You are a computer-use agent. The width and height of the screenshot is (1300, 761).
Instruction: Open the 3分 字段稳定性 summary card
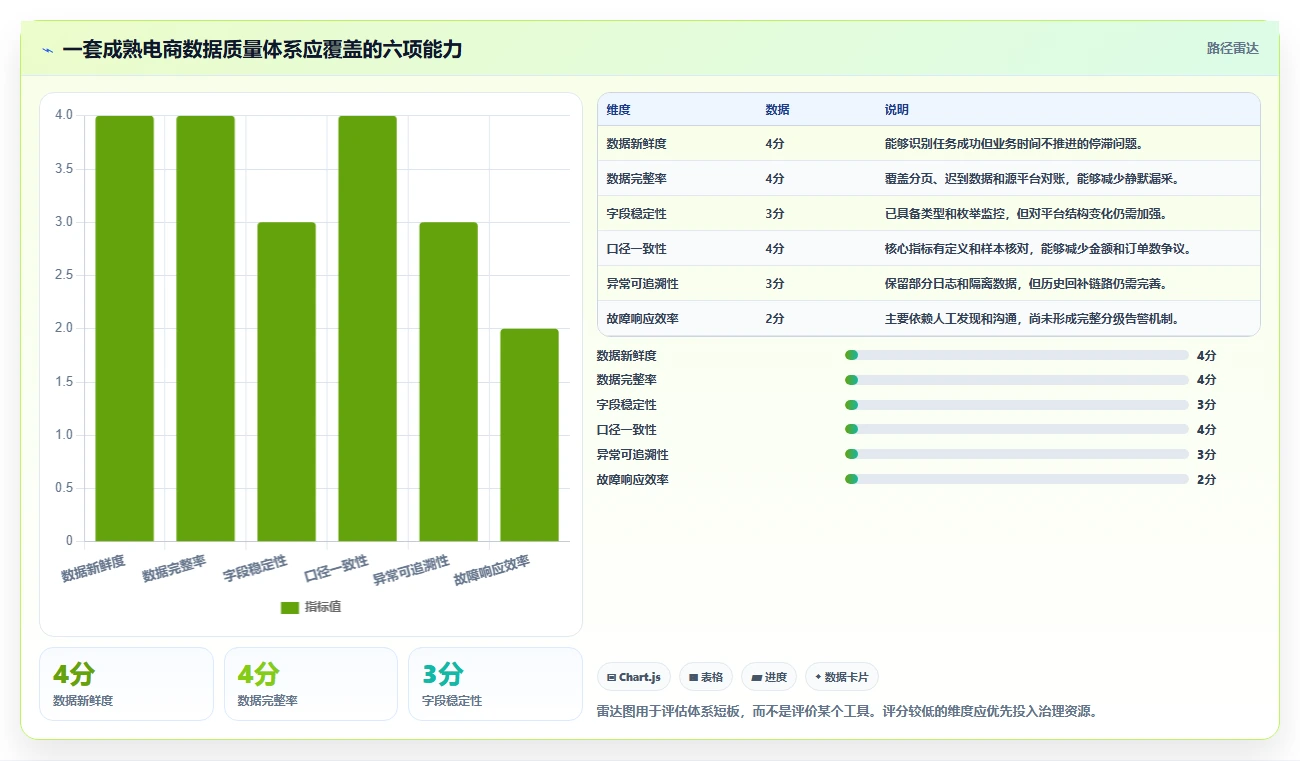pyautogui.click(x=495, y=684)
